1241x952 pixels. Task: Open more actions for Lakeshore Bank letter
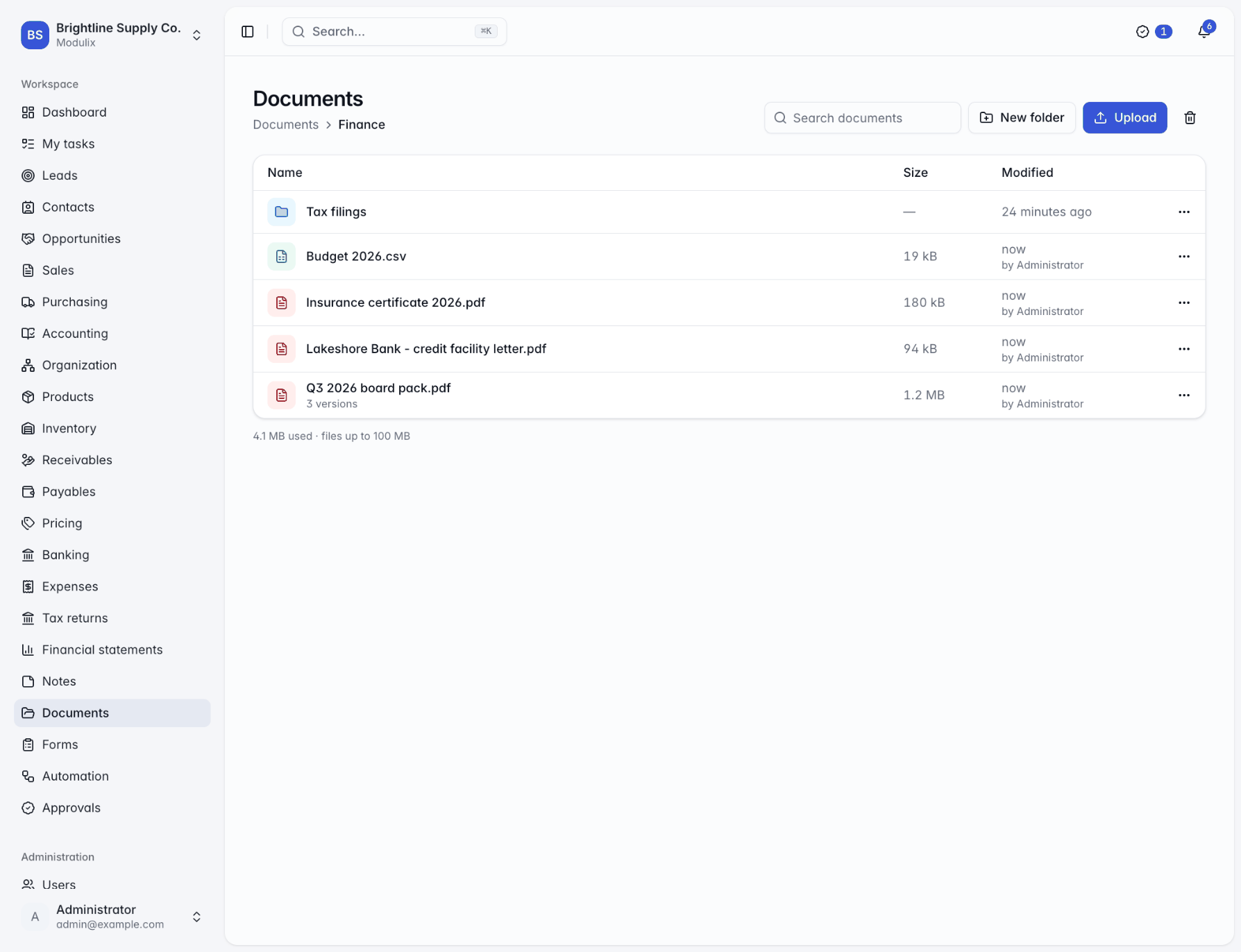[1184, 349]
